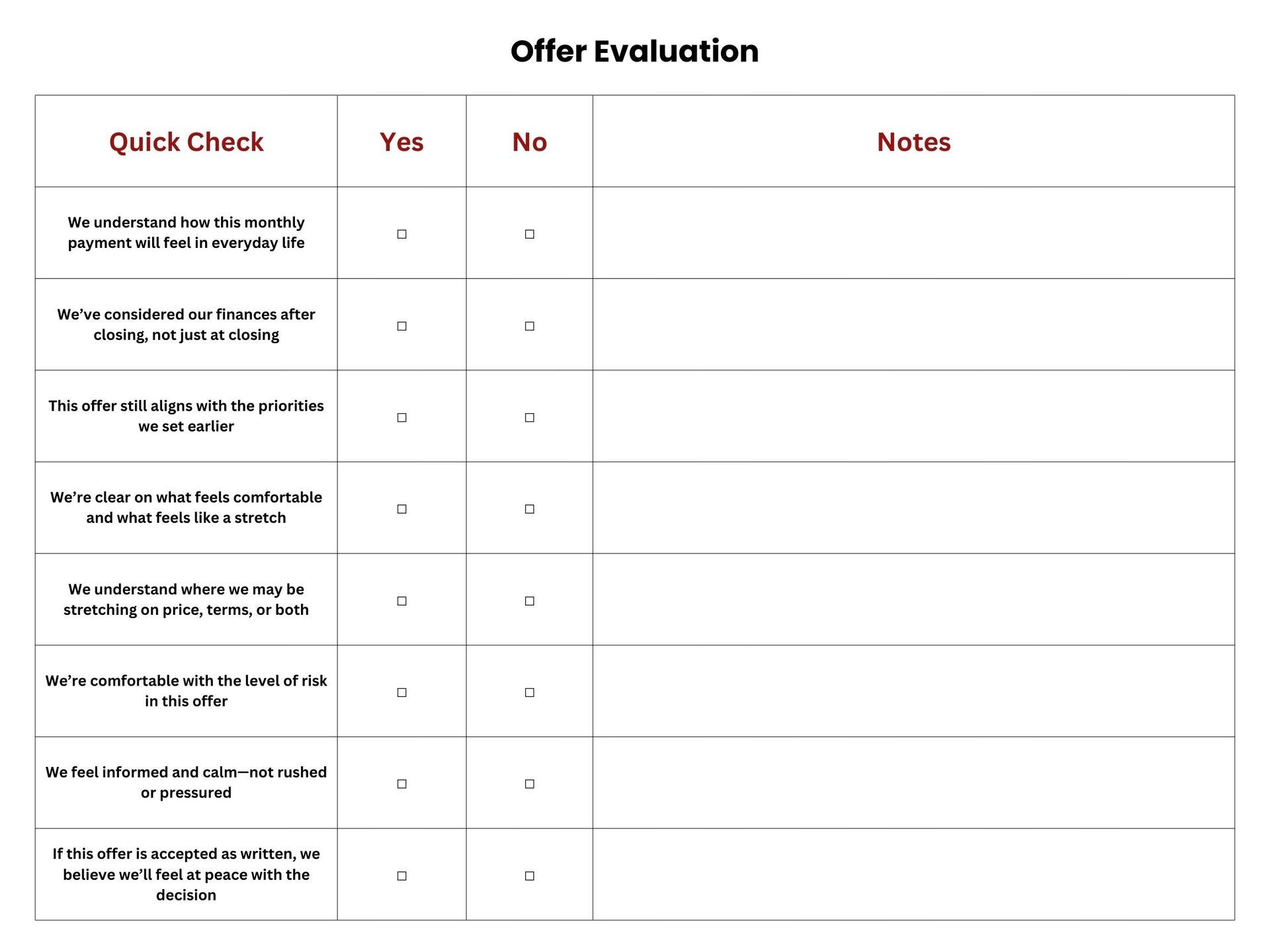The width and height of the screenshot is (1270, 952).
Task: Click the Quick Check column header
Action: coord(186,142)
